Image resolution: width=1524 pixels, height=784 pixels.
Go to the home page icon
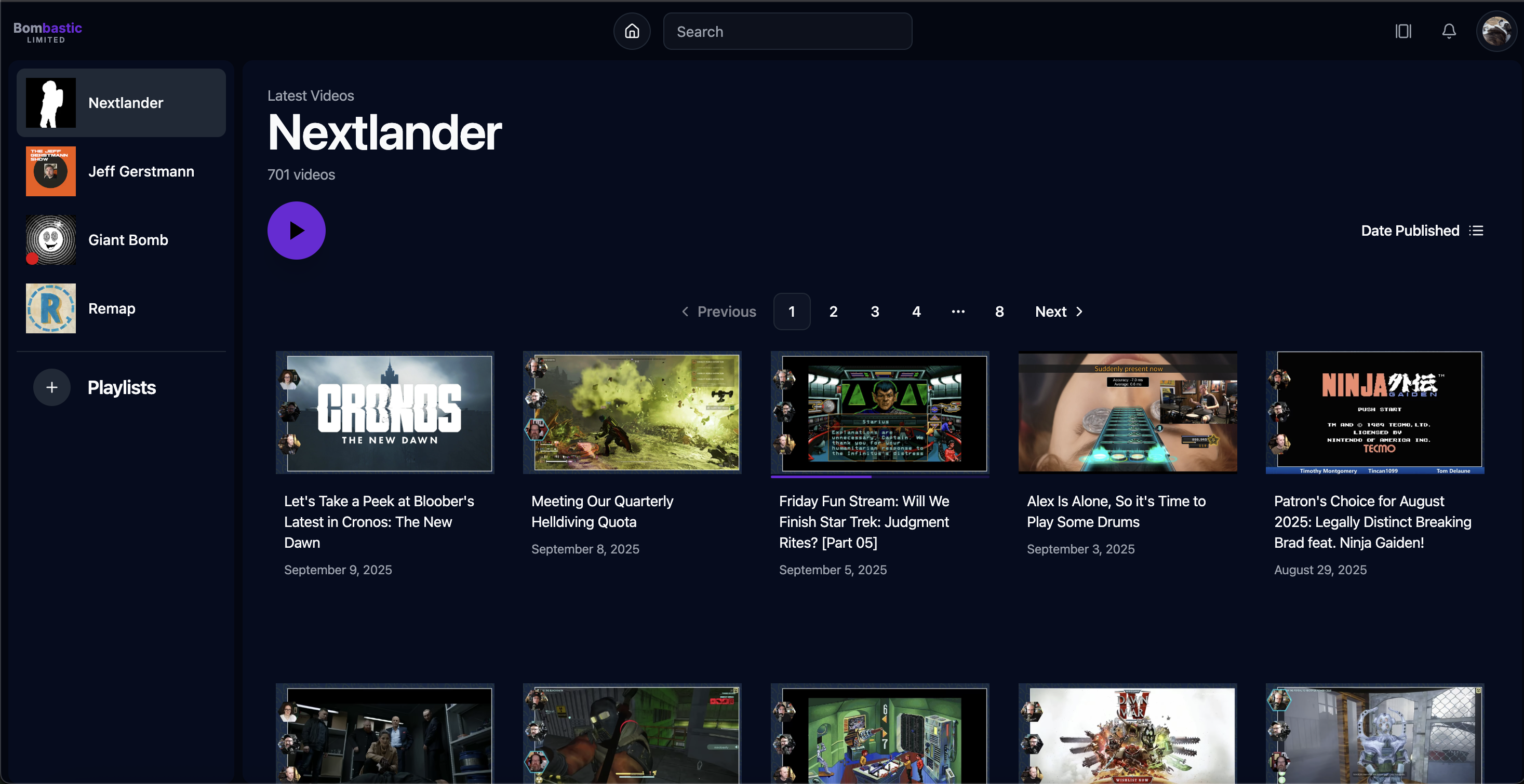tap(632, 31)
